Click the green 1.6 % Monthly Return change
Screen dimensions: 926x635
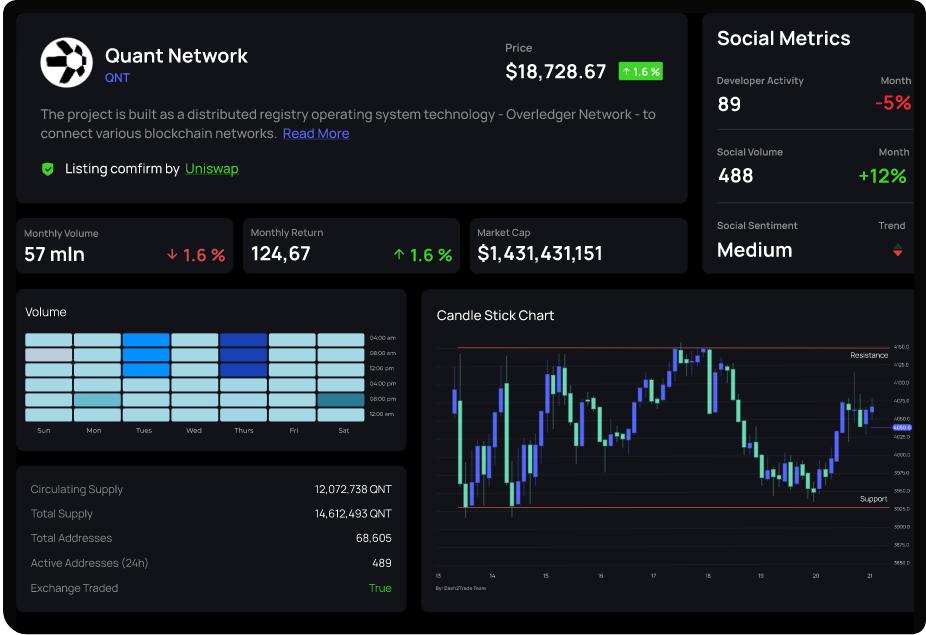(x=431, y=255)
